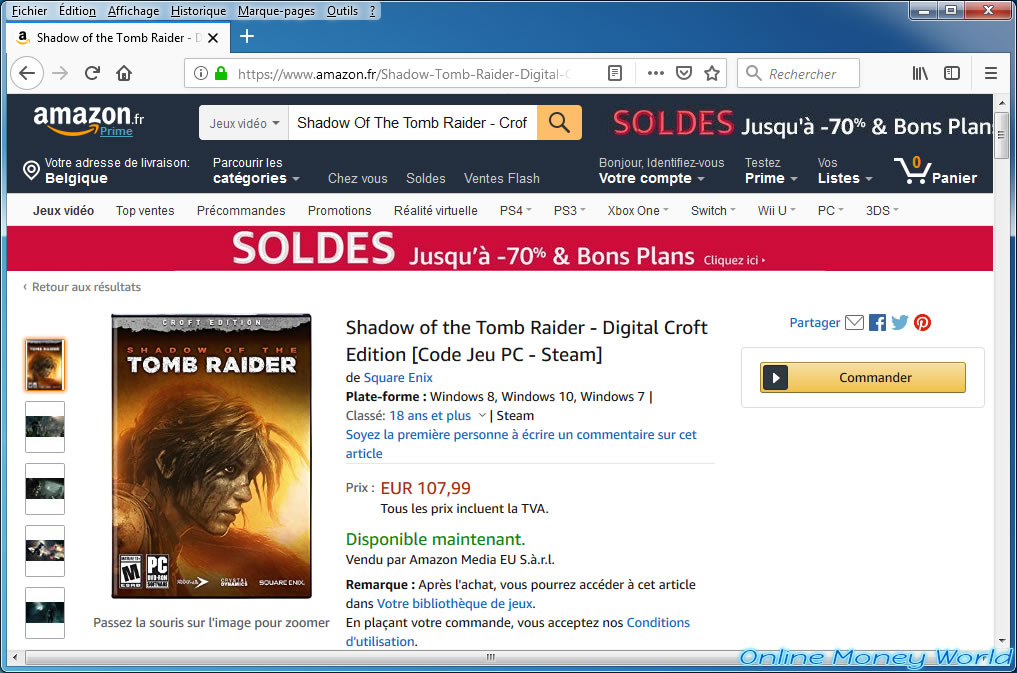Share the product on Facebook
The height and width of the screenshot is (673, 1017).
coord(877,322)
